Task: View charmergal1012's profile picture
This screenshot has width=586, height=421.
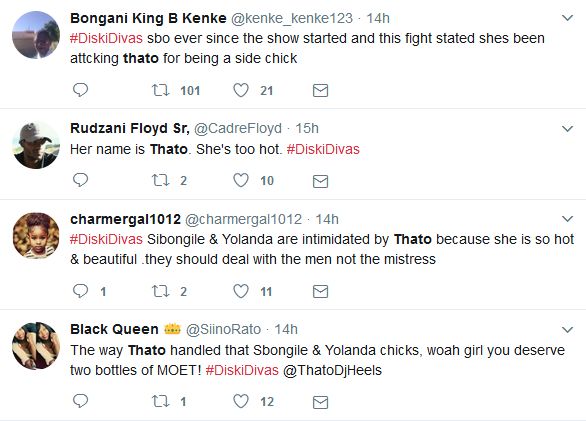Action: tap(36, 236)
